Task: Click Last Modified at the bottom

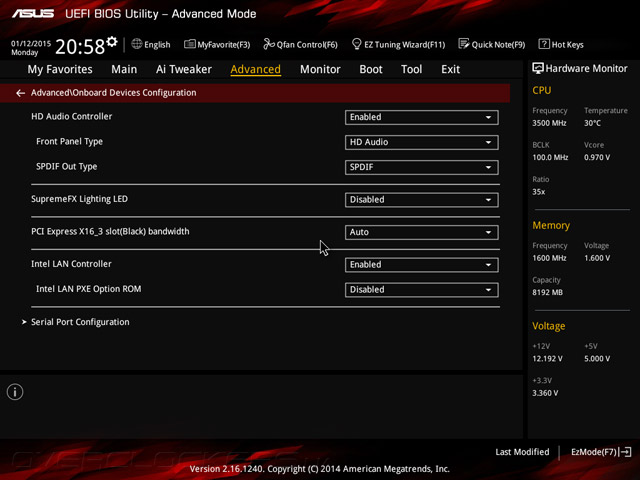Action: pos(522,452)
